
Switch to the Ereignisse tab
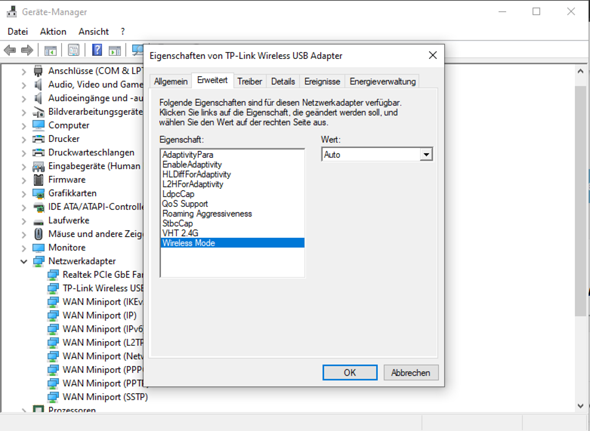tap(322, 81)
